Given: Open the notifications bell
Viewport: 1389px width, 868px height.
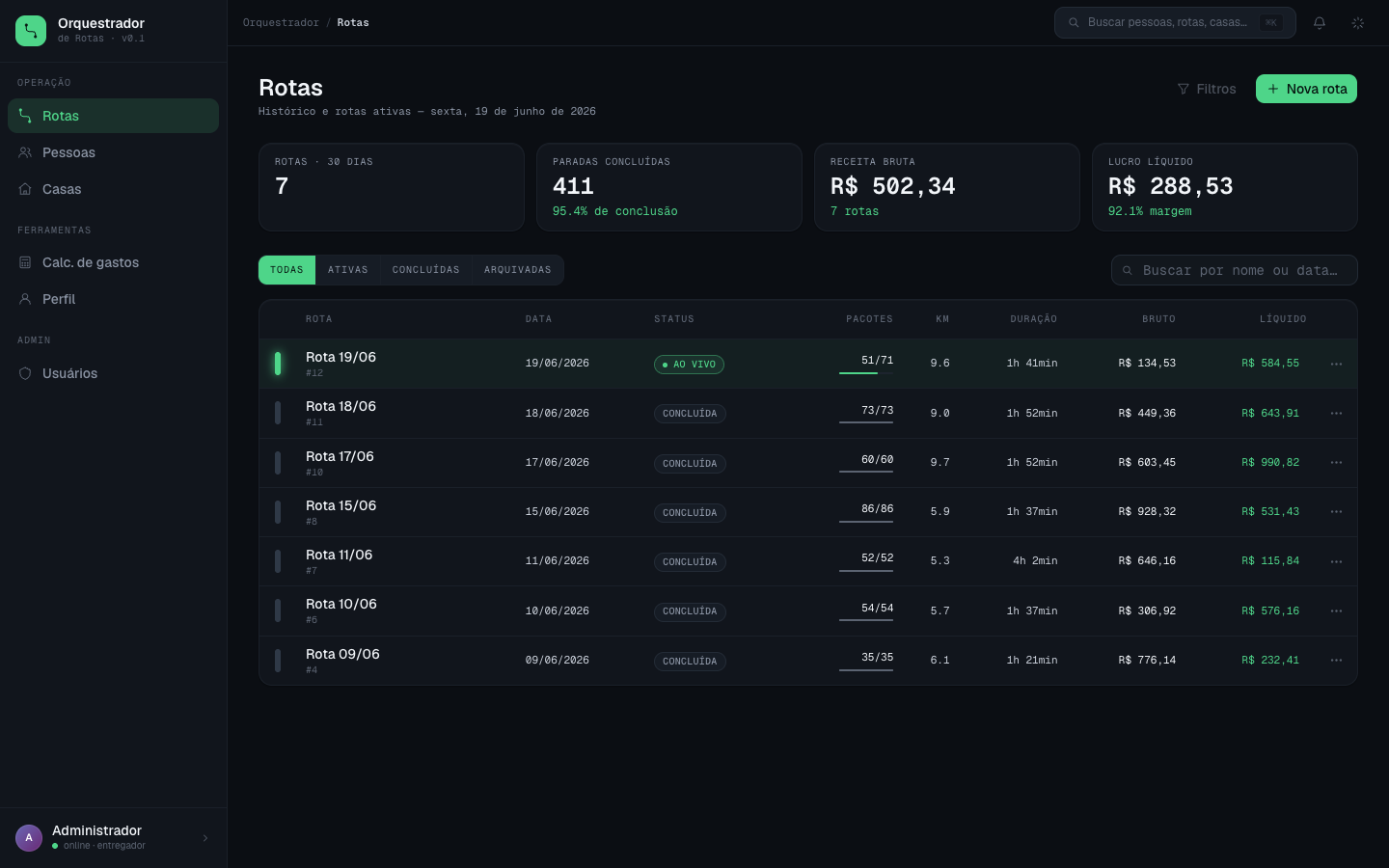Looking at the screenshot, I should pyautogui.click(x=1320, y=22).
